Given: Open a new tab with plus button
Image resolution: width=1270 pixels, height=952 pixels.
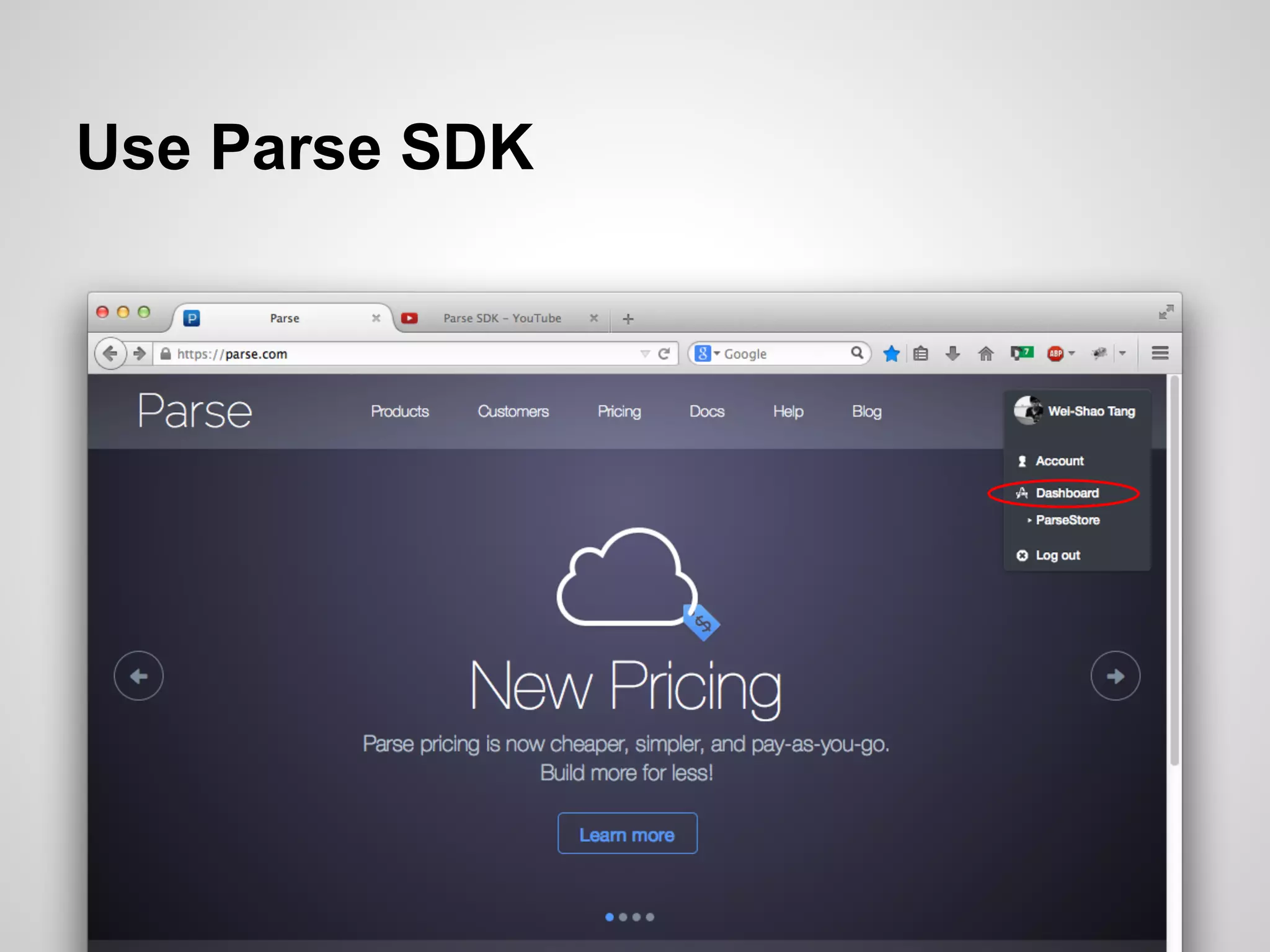Looking at the screenshot, I should (628, 319).
